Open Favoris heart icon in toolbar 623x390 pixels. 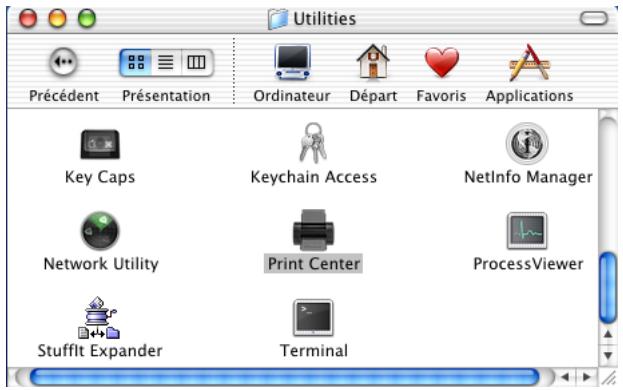coord(441,62)
